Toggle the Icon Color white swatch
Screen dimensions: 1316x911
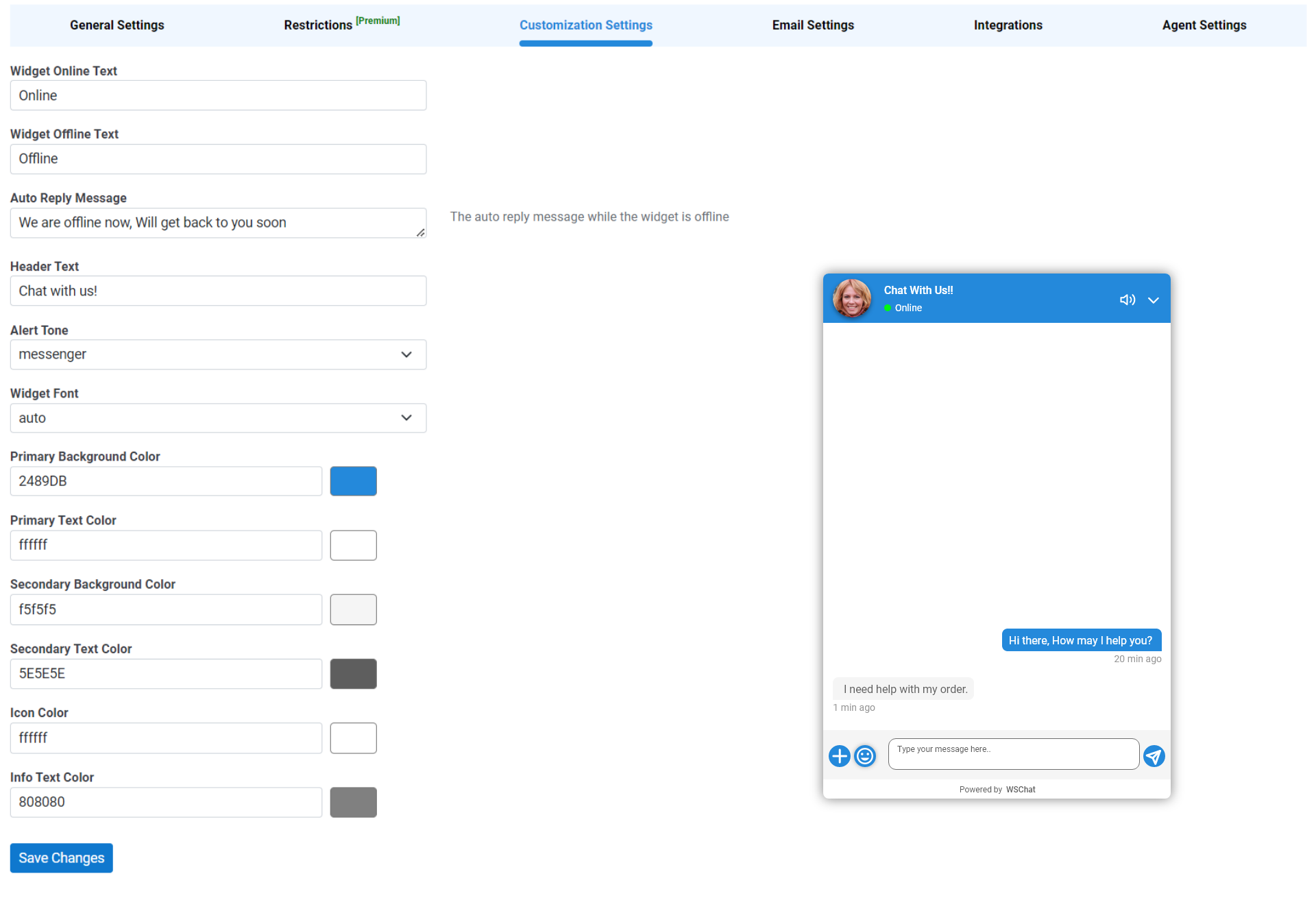click(x=353, y=738)
